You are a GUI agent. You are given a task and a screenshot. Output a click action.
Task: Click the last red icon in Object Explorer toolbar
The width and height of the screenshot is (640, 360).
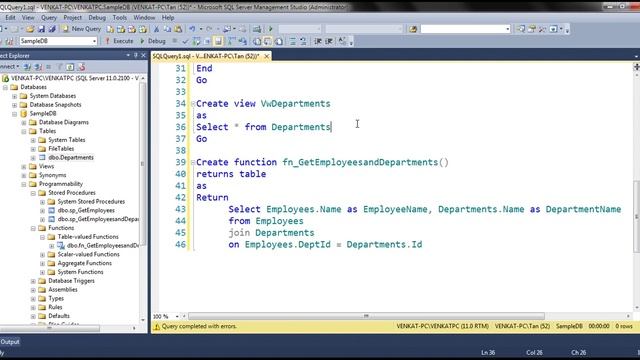click(81, 67)
